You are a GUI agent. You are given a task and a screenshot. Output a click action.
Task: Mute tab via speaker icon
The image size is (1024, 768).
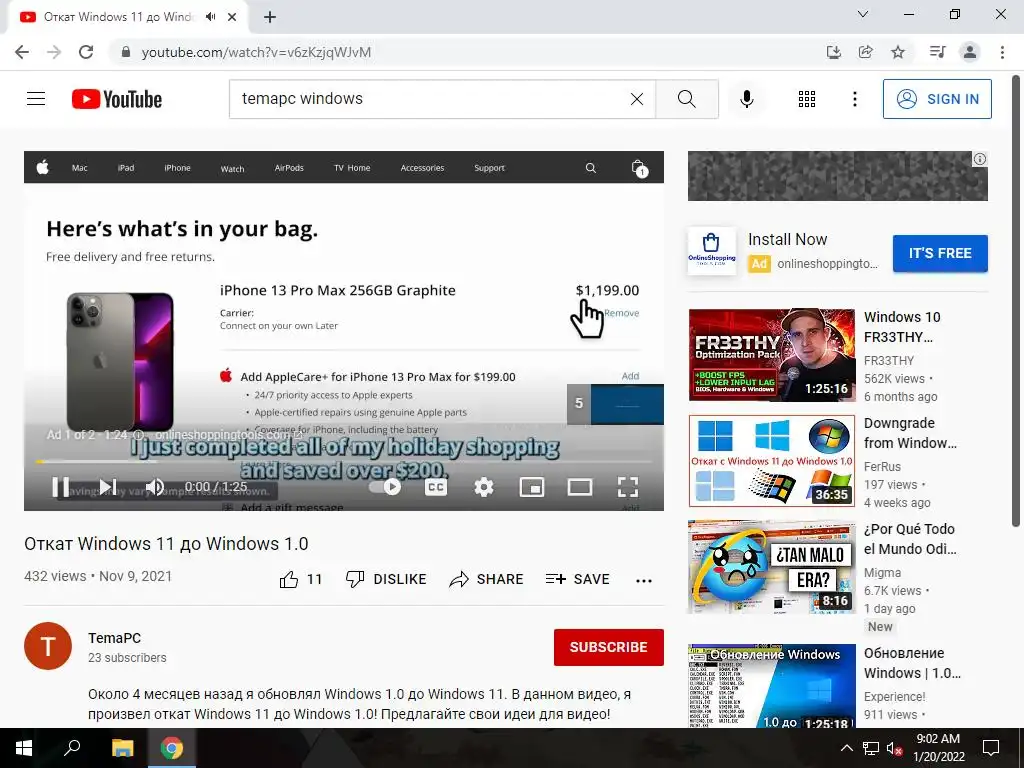point(210,17)
